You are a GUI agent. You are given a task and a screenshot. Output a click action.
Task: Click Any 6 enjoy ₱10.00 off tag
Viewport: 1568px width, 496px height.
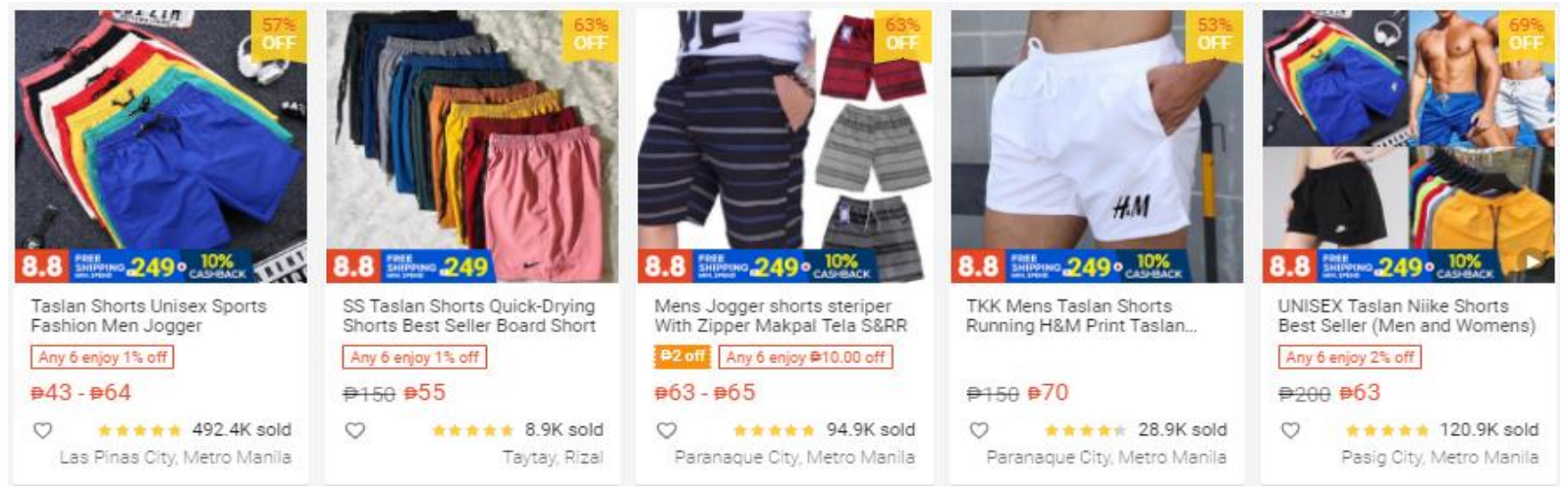tap(805, 357)
